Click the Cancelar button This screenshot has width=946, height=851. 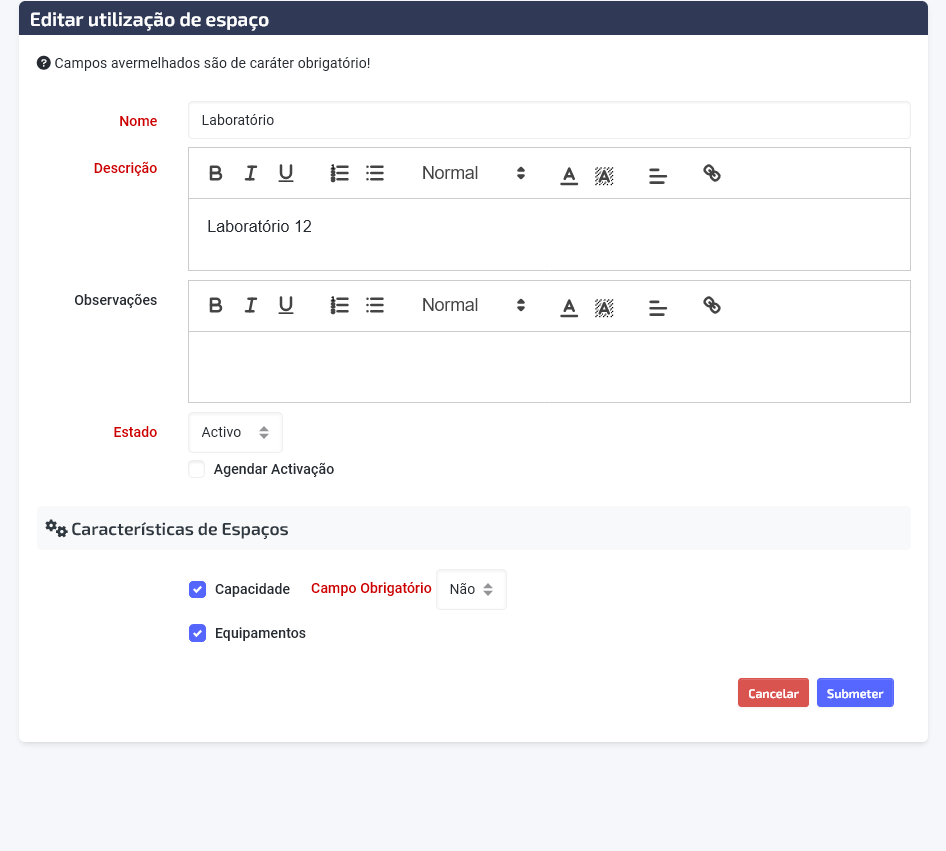pos(773,693)
